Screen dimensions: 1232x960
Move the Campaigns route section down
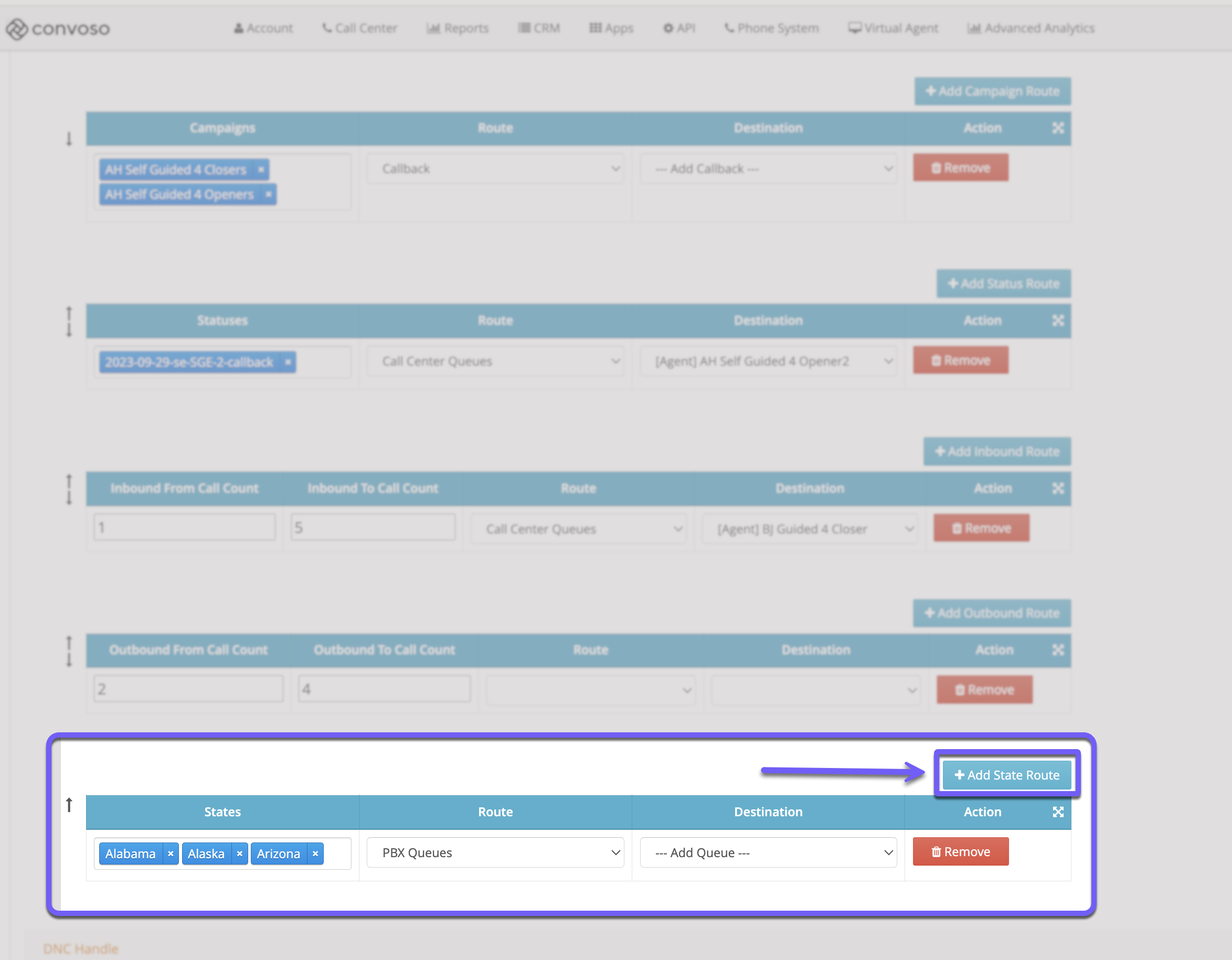point(69,139)
